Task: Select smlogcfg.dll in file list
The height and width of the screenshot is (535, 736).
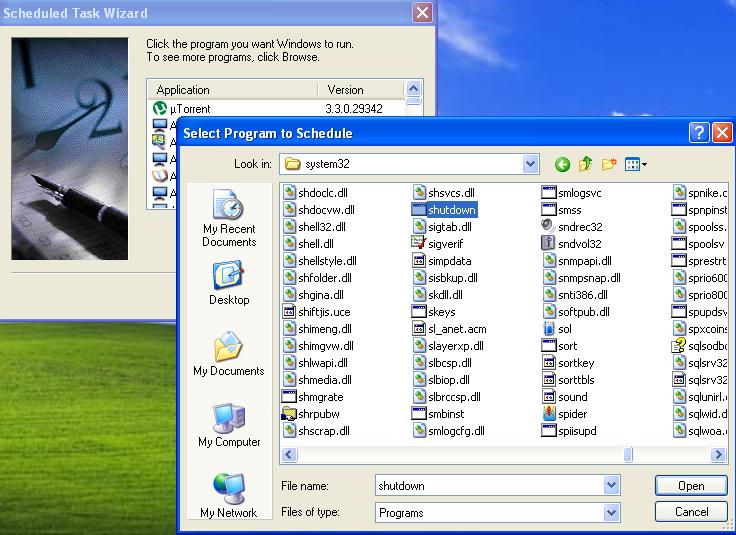Action: click(x=448, y=431)
